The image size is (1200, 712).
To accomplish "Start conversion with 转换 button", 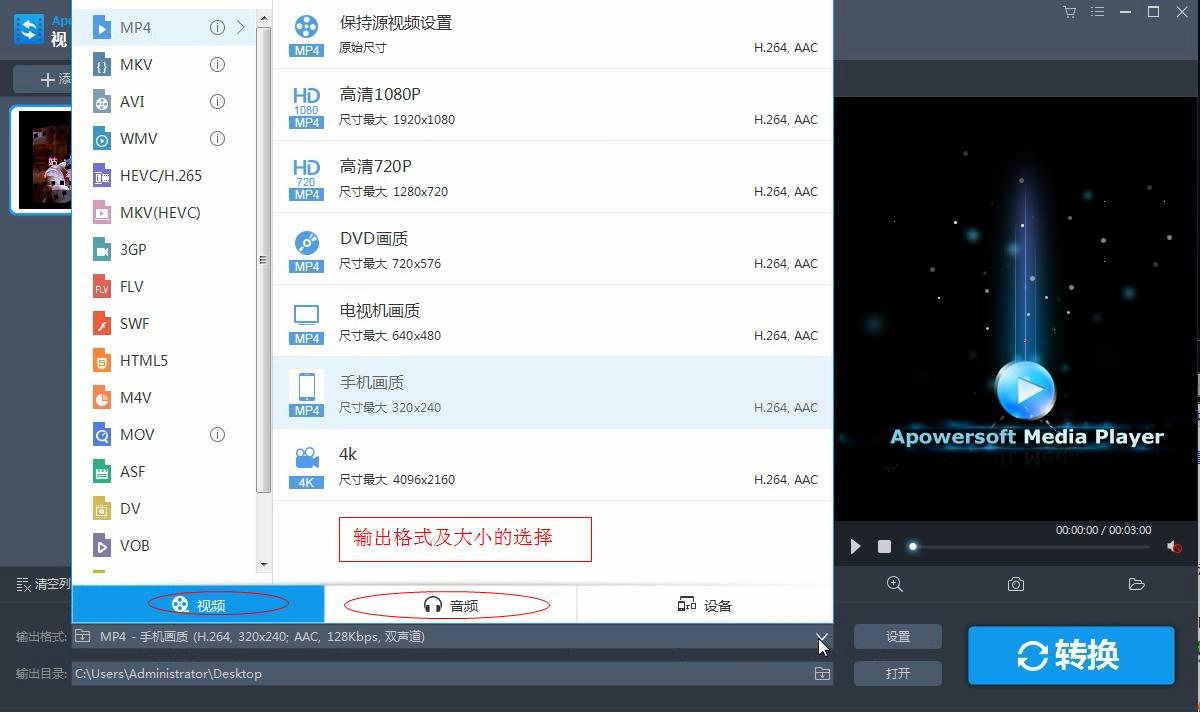I will 1071,655.
